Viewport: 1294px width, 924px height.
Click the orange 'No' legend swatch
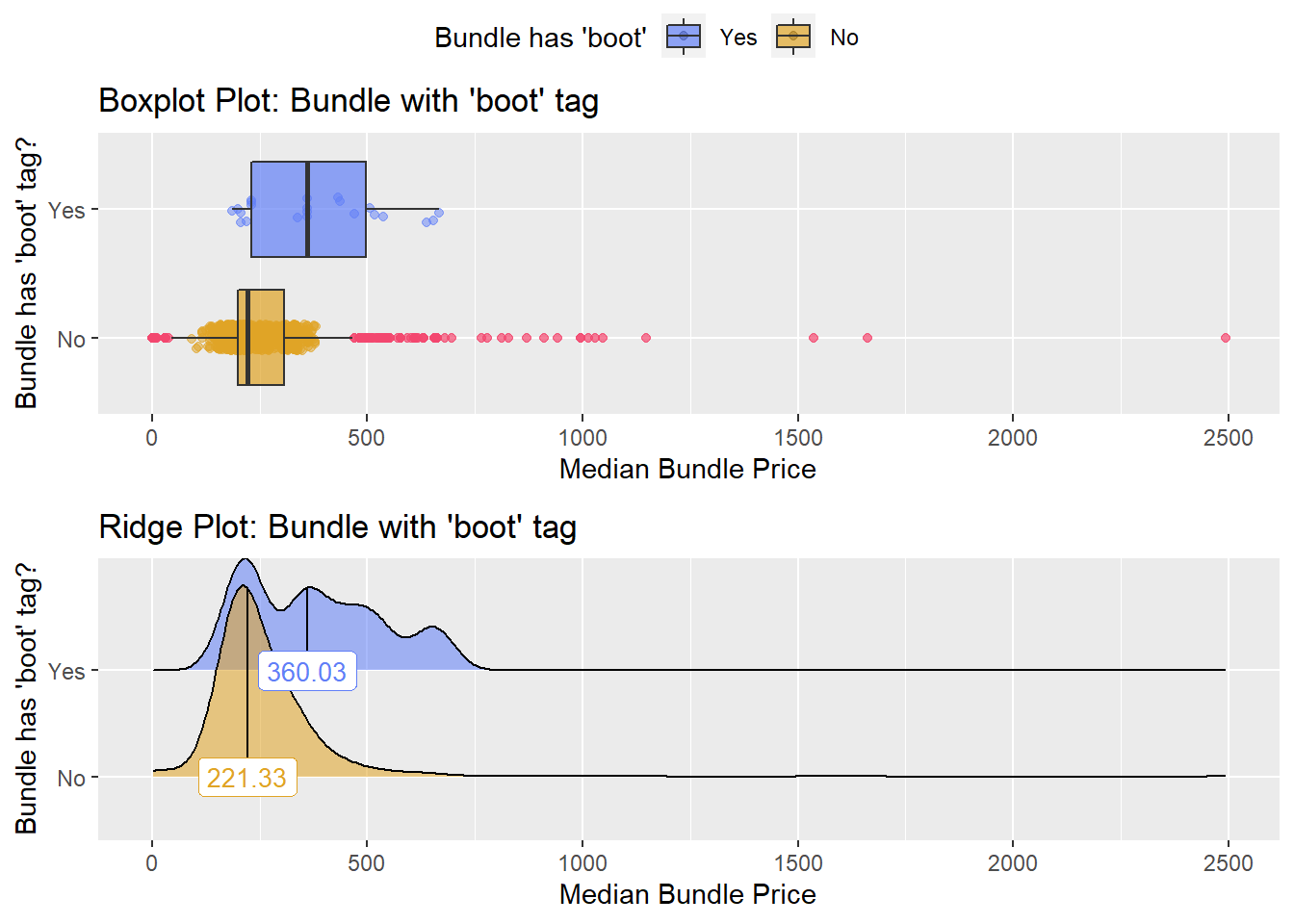click(793, 37)
